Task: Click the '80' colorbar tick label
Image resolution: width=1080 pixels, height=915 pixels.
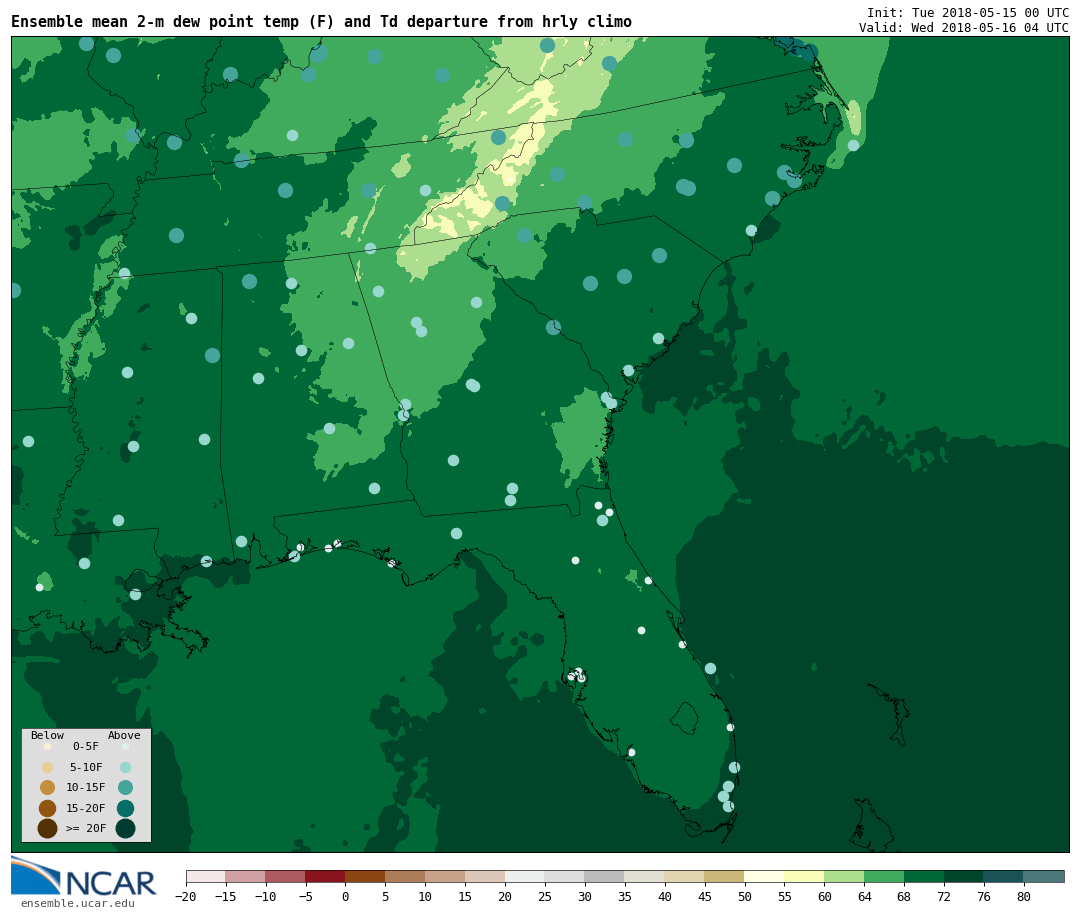Action: point(1024,896)
